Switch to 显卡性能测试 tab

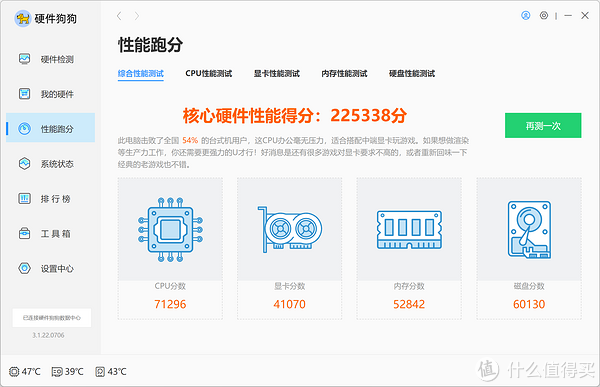pos(276,73)
